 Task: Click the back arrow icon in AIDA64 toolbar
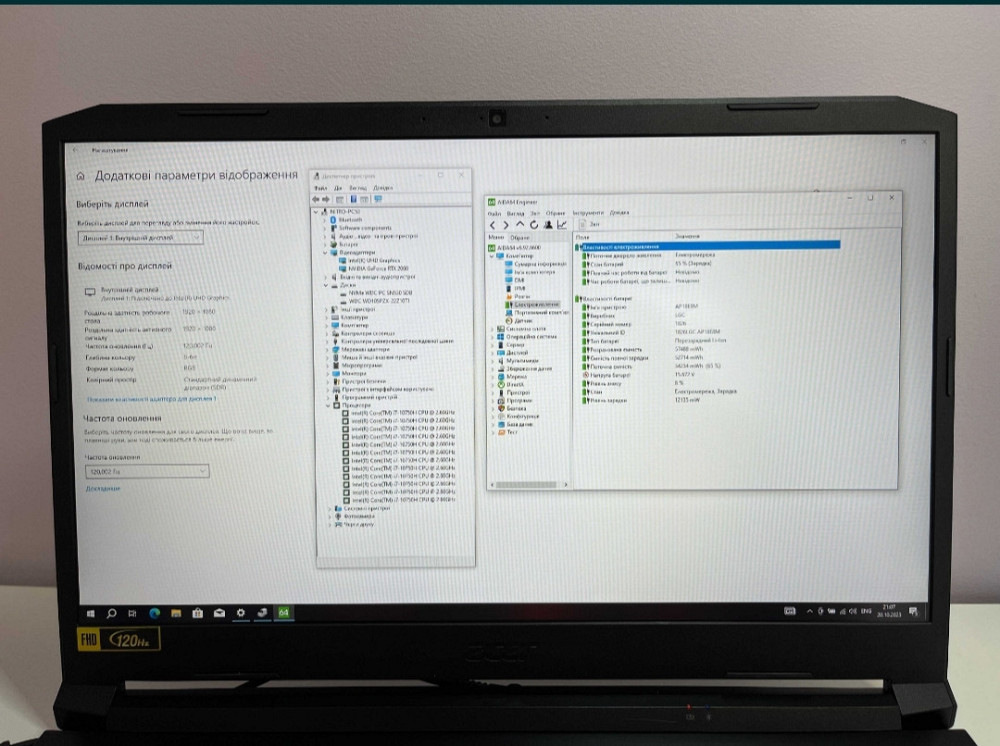click(x=493, y=224)
